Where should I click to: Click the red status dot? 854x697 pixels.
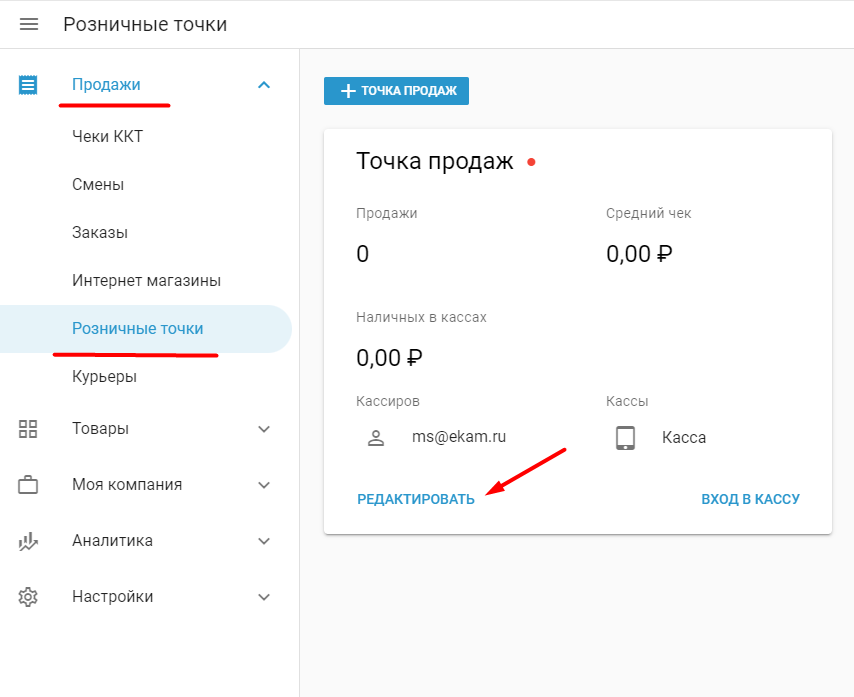pyautogui.click(x=532, y=162)
